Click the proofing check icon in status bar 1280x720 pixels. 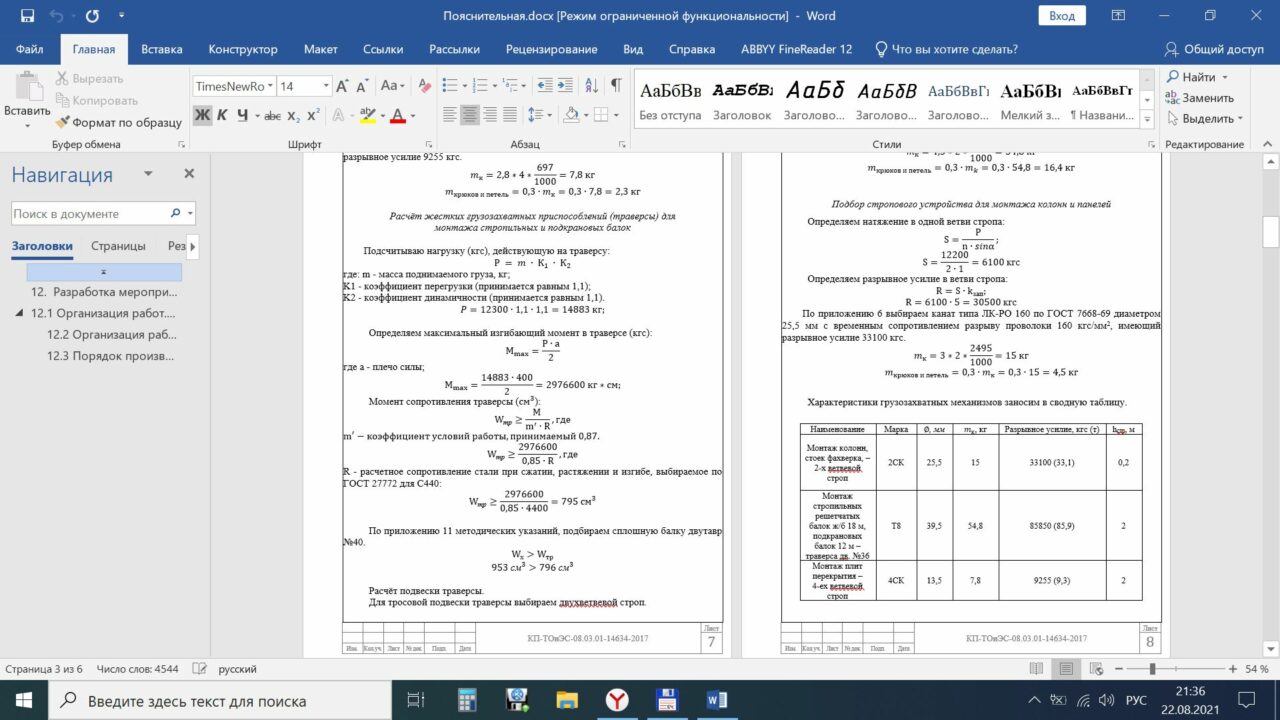tap(199, 669)
